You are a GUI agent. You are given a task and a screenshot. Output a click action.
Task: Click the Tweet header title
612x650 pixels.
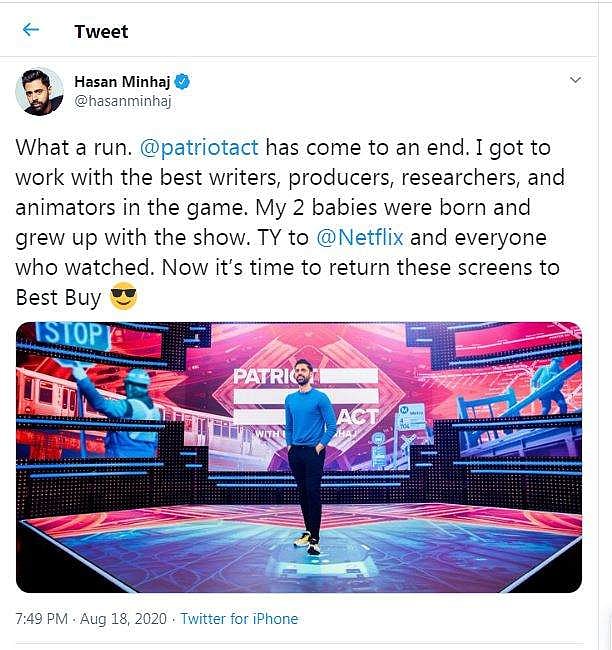pos(101,31)
